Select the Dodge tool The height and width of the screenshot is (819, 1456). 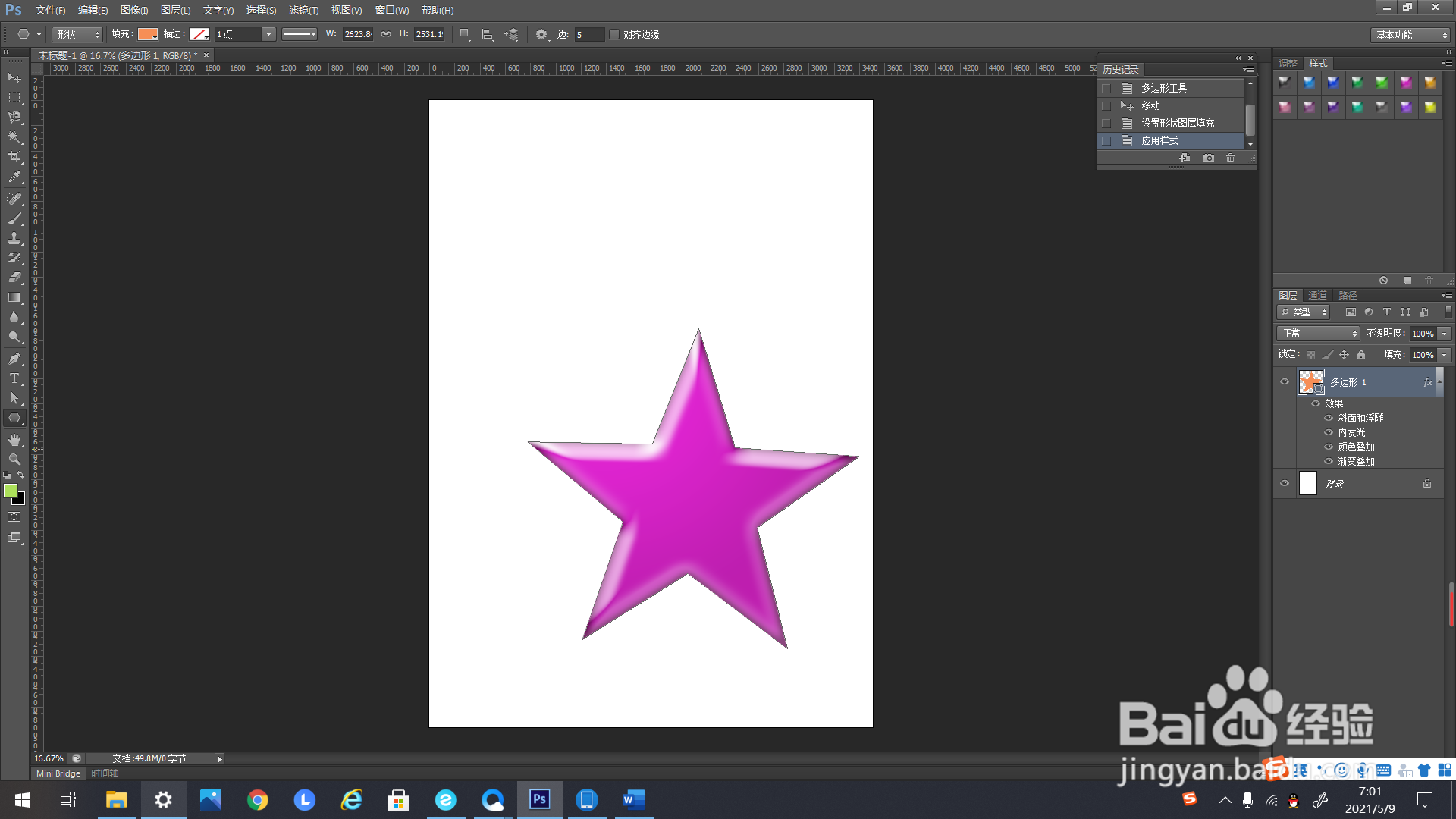pos(14,337)
